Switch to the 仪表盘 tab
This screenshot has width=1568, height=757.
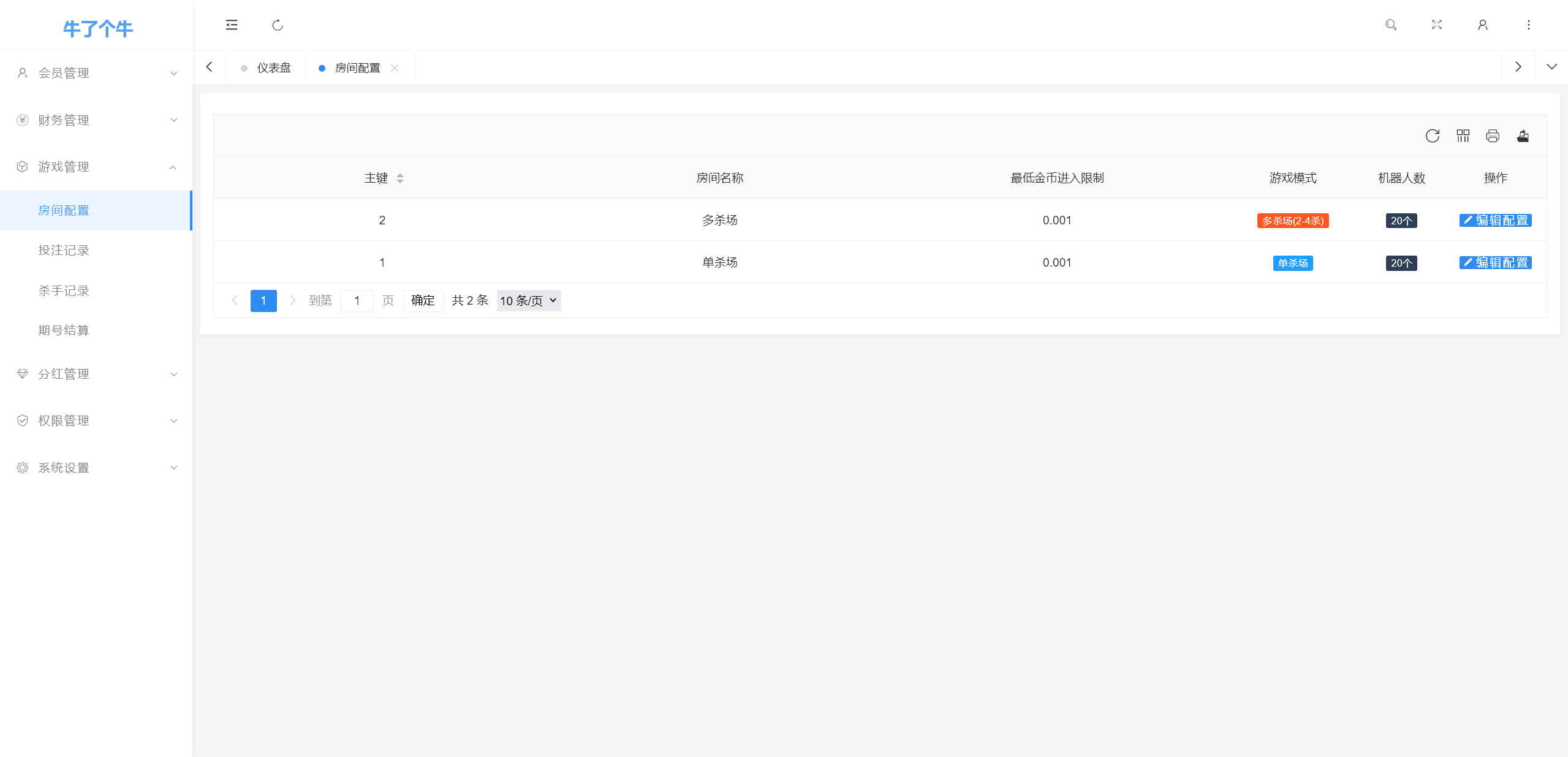[273, 68]
